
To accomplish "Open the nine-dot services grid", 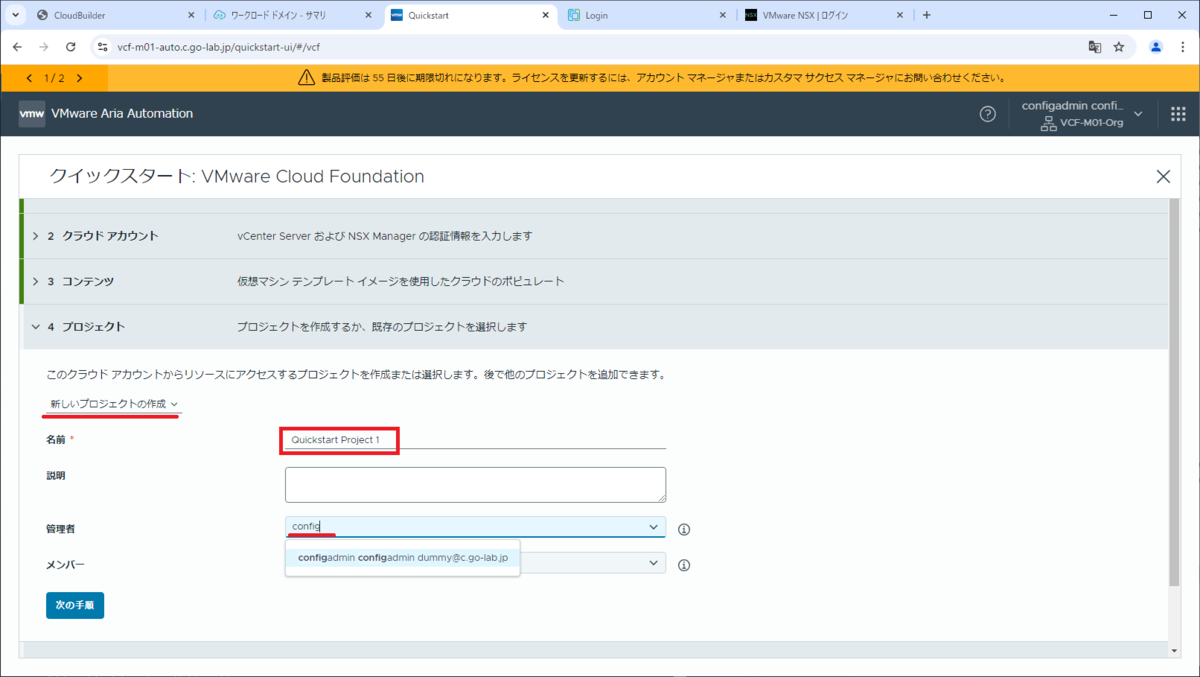I will coord(1178,114).
